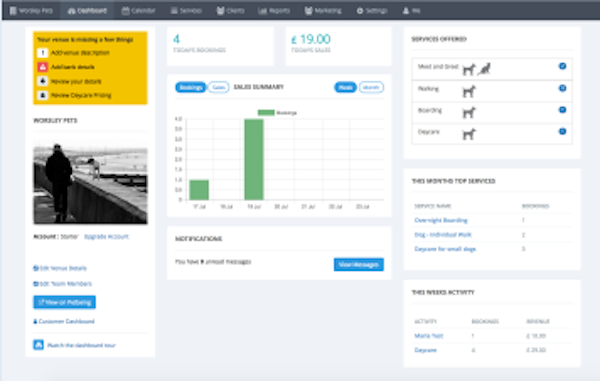Click the Dashboard gauge icon in the navigation bar

pyautogui.click(x=72, y=11)
